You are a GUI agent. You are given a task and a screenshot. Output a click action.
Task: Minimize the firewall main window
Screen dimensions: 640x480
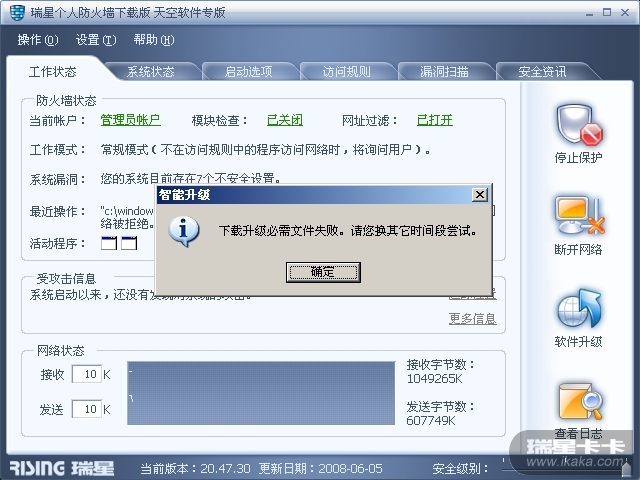click(589, 13)
